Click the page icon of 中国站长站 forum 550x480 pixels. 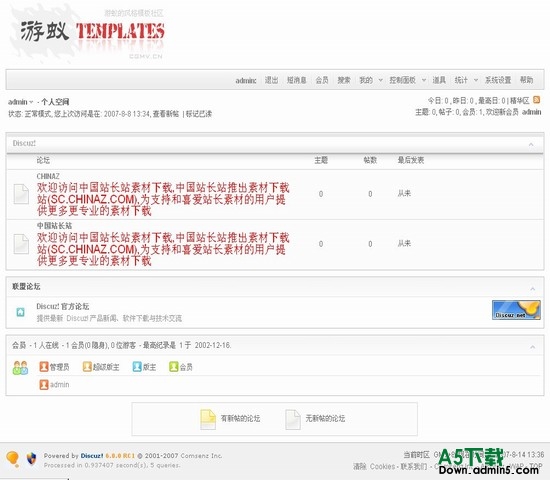(x=21, y=244)
